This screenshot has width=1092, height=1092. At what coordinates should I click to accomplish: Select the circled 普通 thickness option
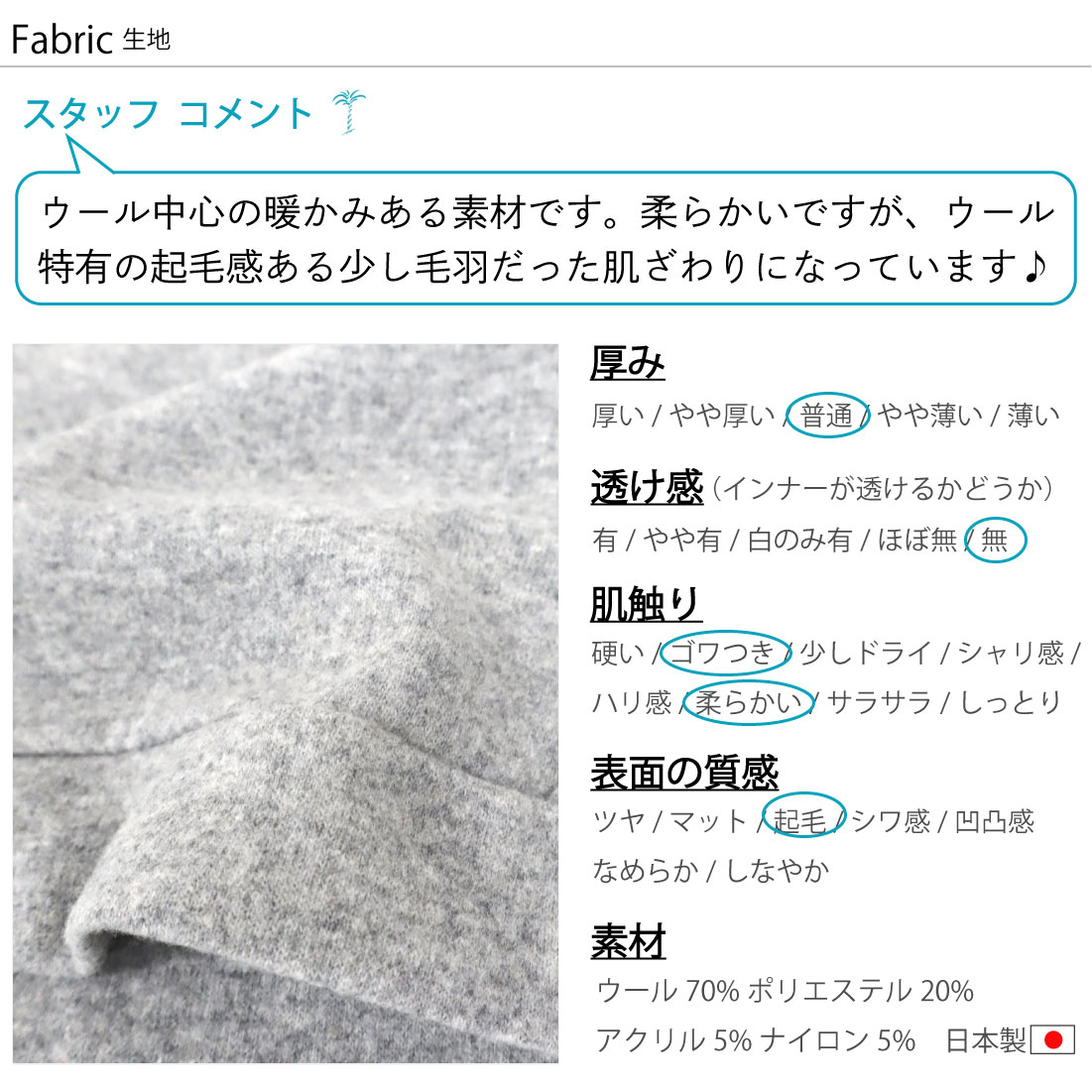[x=827, y=415]
